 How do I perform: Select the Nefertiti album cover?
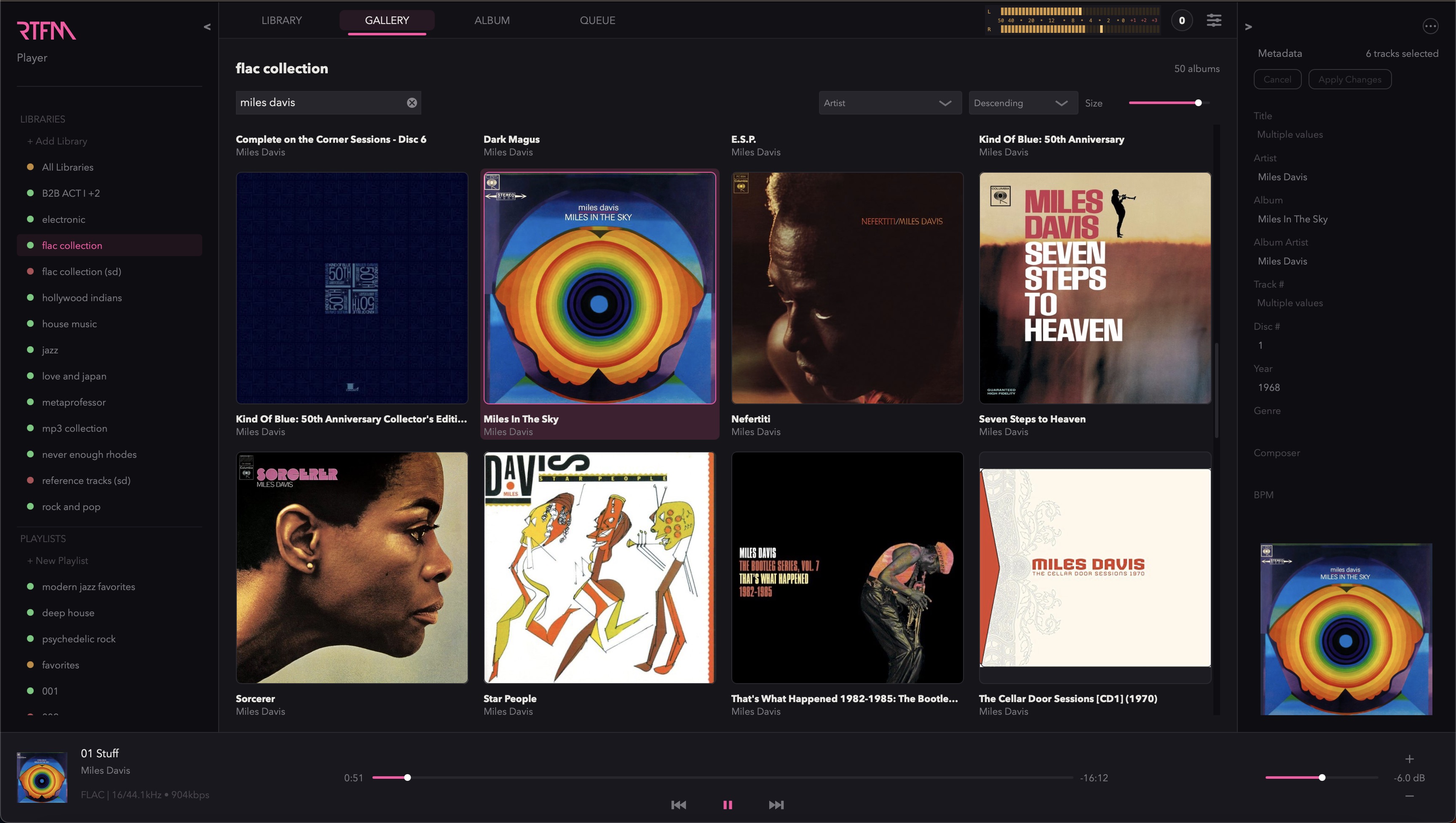[x=847, y=288]
